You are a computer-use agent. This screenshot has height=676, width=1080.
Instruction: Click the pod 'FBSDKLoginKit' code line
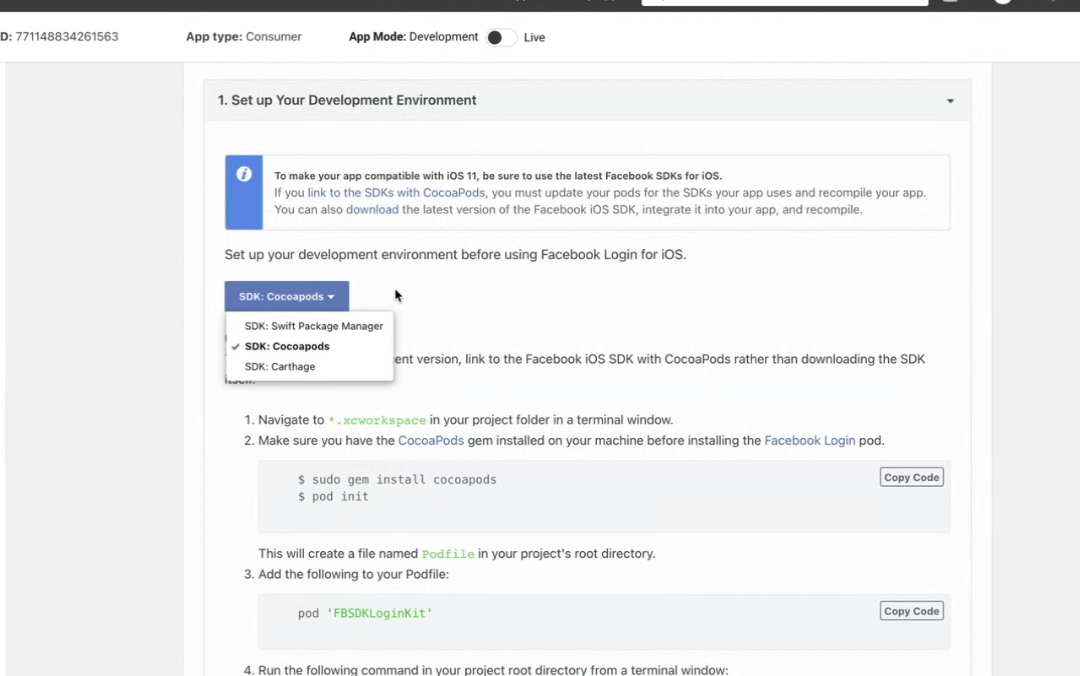point(365,613)
